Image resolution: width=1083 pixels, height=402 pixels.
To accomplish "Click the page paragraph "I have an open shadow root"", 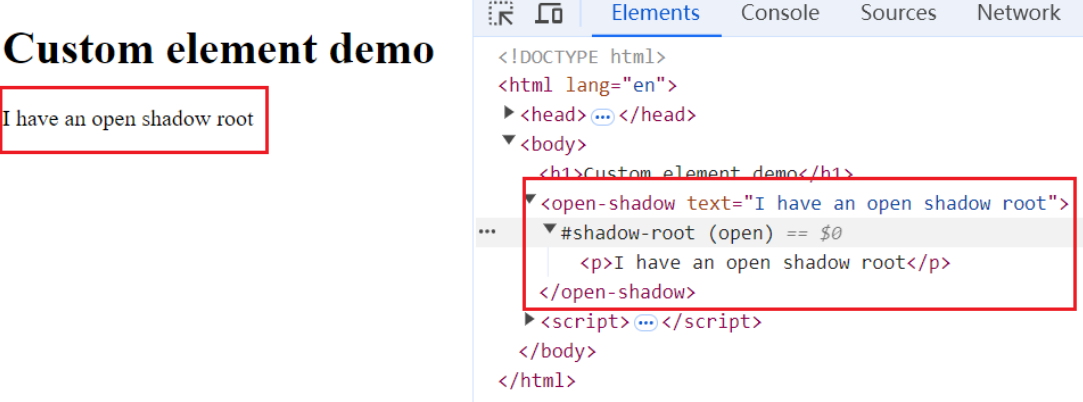I will click(128, 119).
